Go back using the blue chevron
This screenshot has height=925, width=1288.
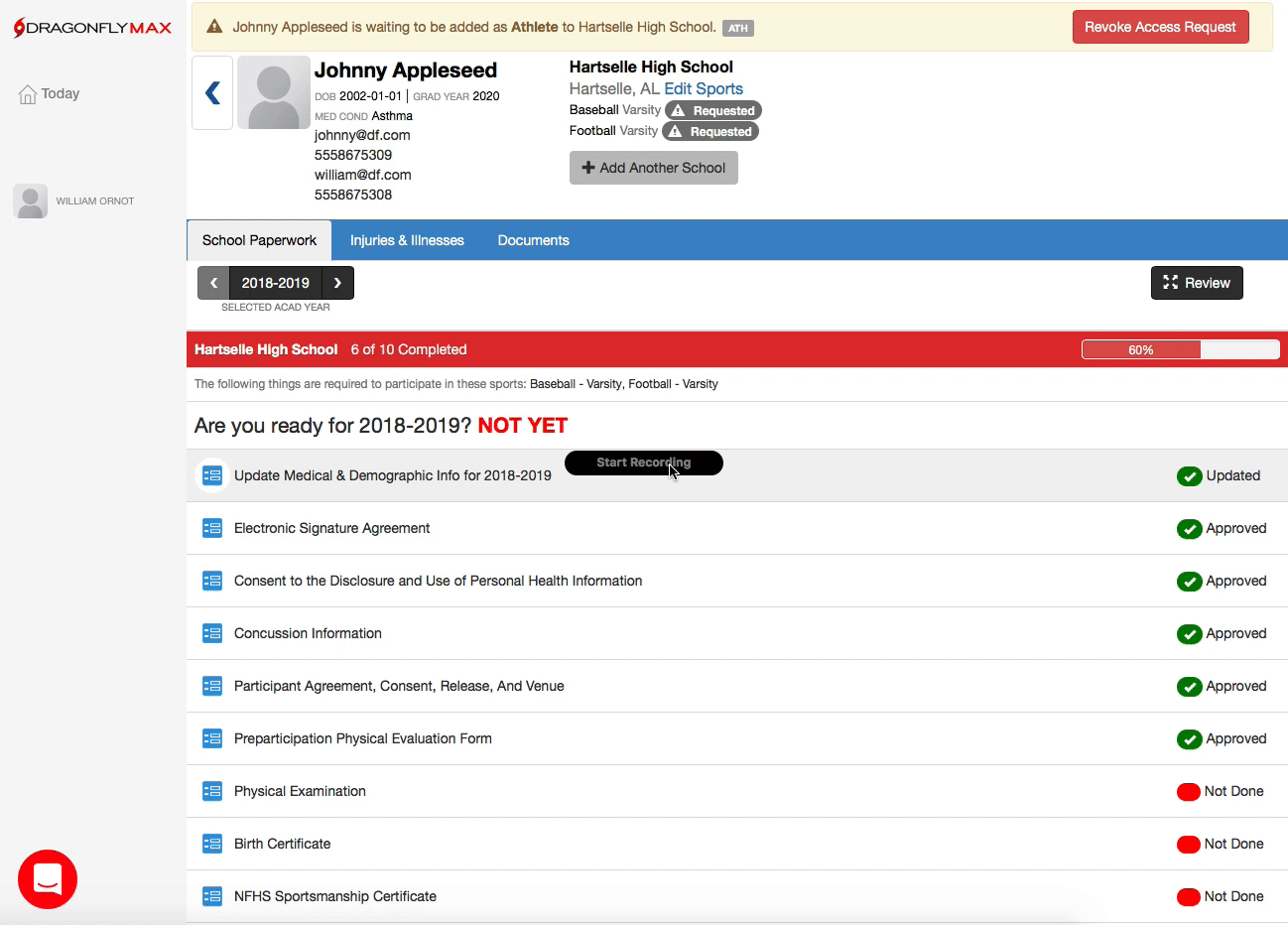(212, 93)
